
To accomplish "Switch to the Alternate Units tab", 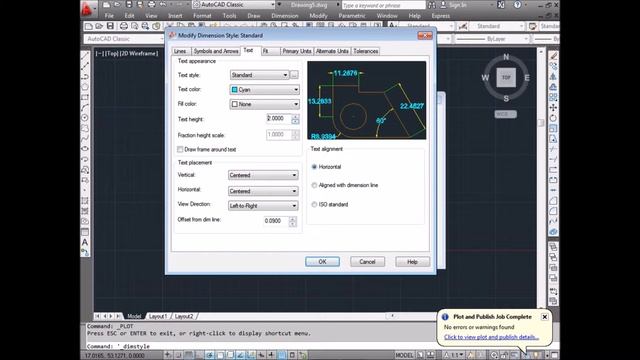I will point(332,51).
